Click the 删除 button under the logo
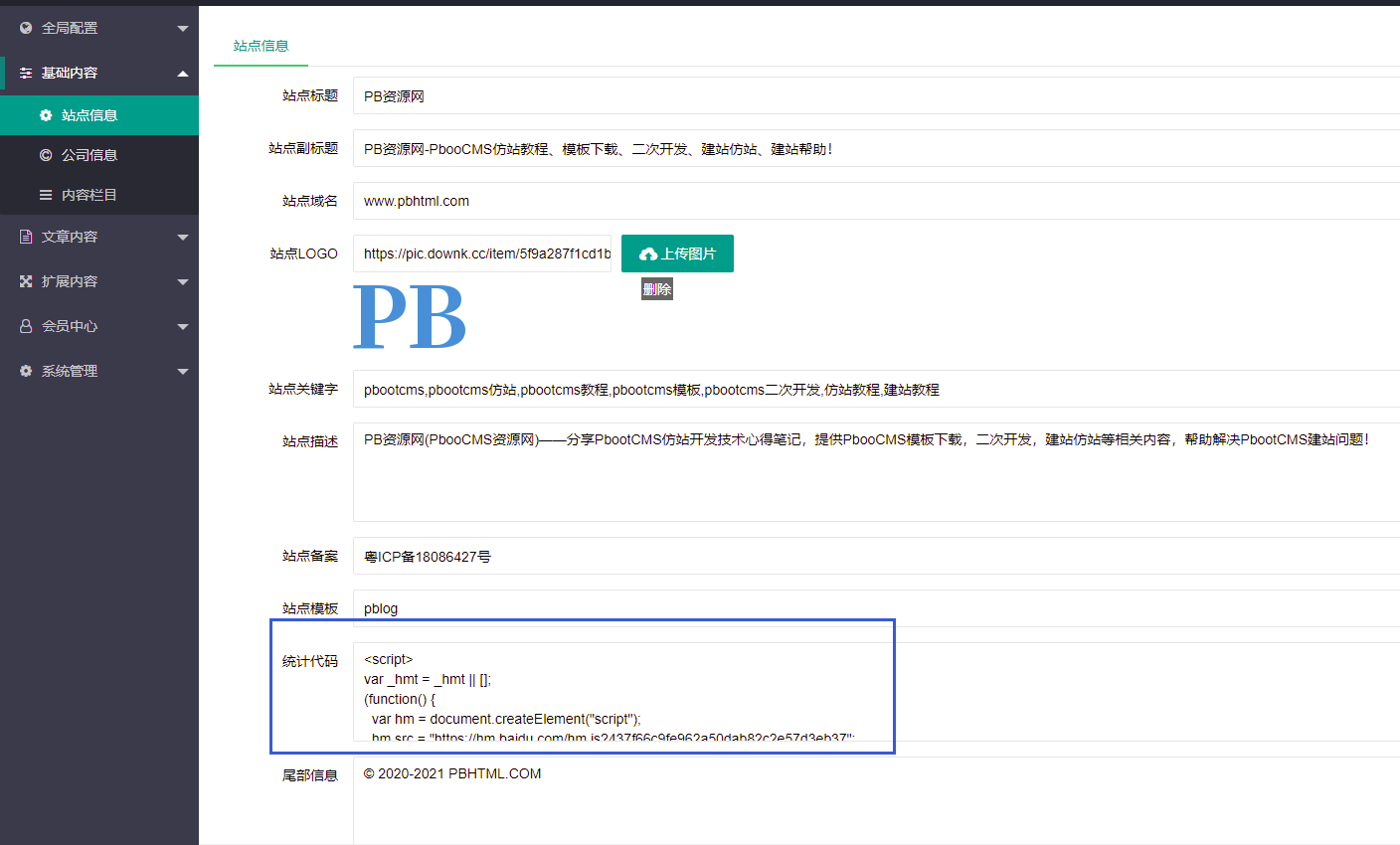The width and height of the screenshot is (1400, 845). [x=657, y=289]
